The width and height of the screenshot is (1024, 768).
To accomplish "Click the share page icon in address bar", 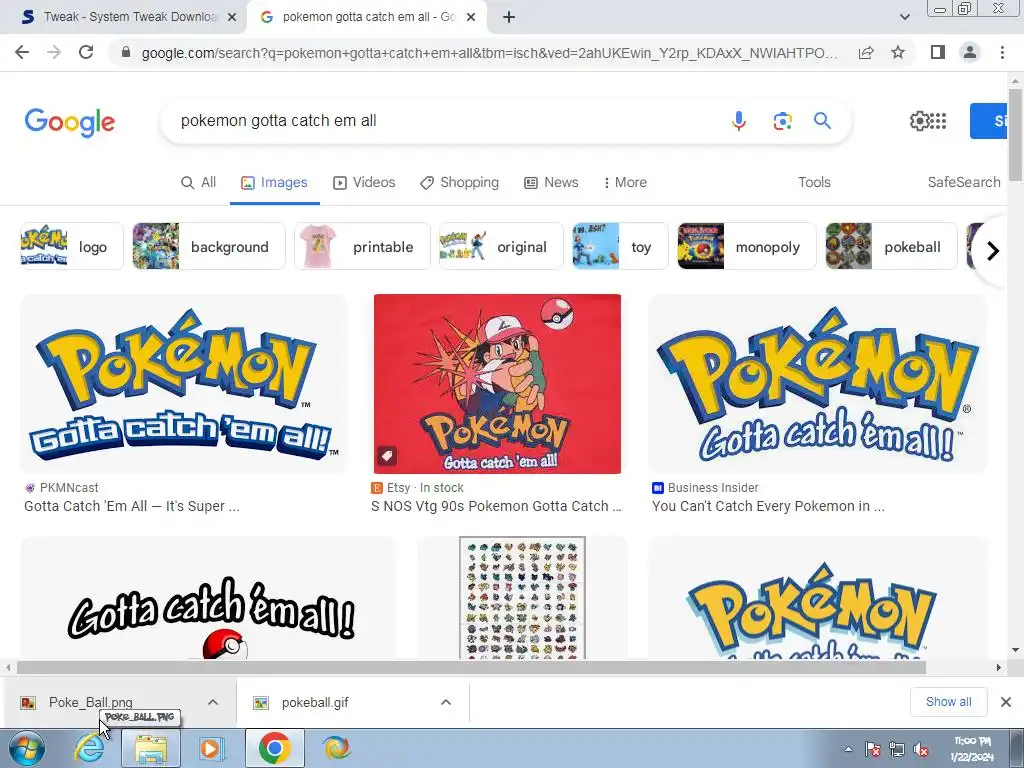I will pos(866,52).
